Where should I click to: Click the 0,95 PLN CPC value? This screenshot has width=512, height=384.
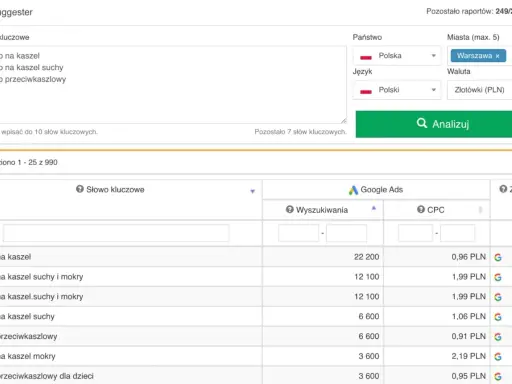(x=469, y=376)
